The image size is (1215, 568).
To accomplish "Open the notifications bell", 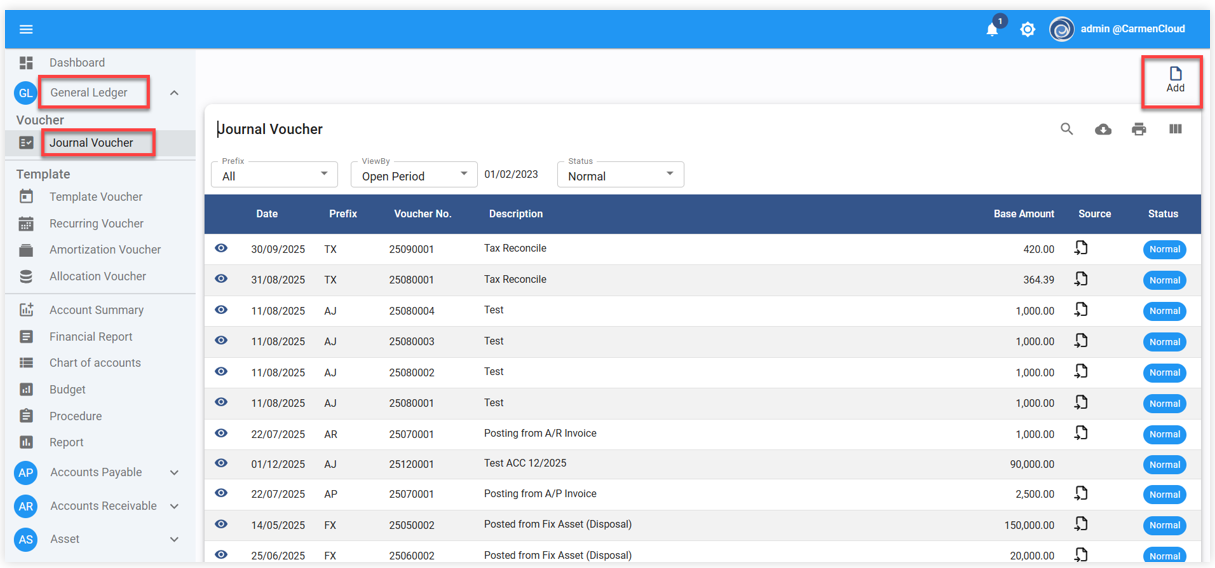I will (x=992, y=30).
